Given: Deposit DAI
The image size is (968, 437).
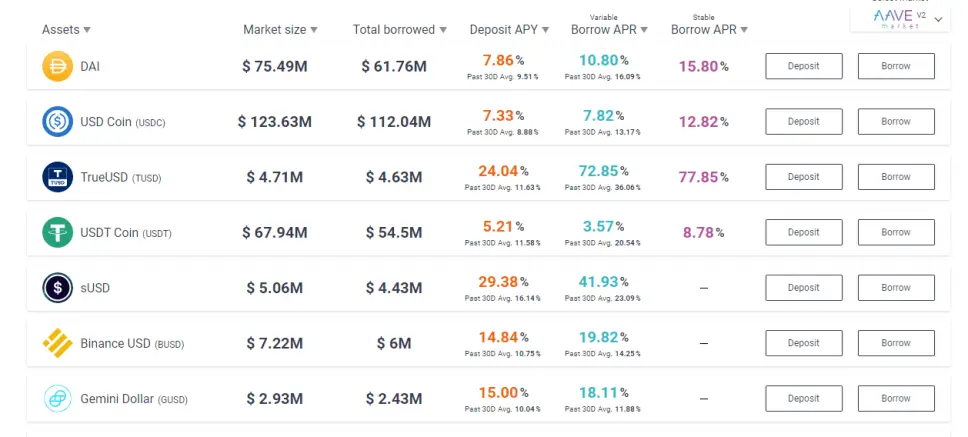Looking at the screenshot, I should (804, 66).
